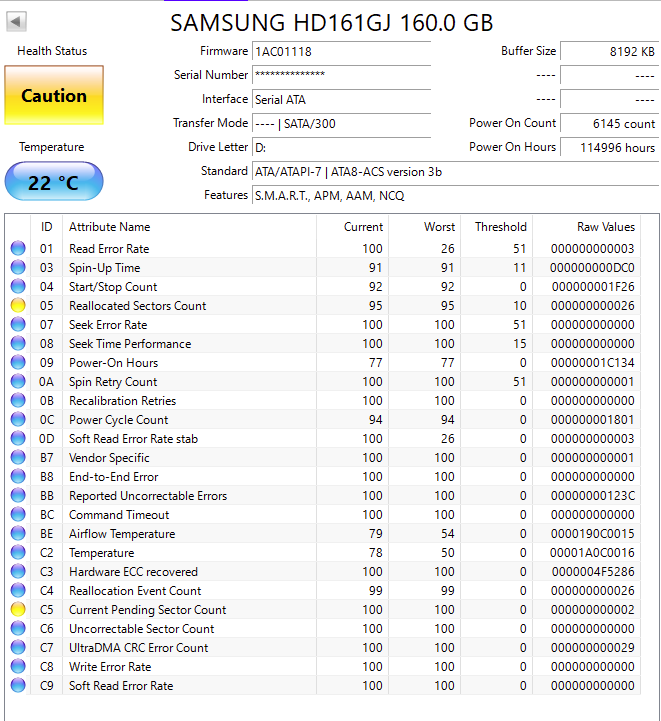Viewport: 661px width, 721px height.
Task: Click the blue status icon for Seek Error Rate
Action: [18, 324]
